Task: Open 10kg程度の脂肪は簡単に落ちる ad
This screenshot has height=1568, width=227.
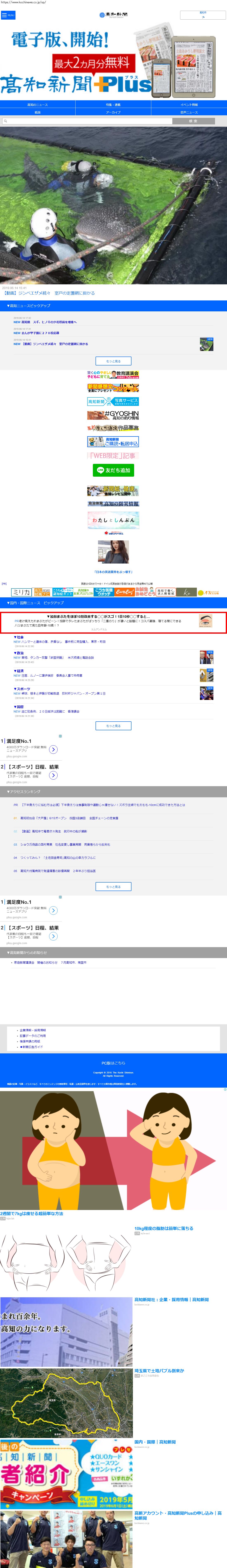Action: pos(164,1228)
